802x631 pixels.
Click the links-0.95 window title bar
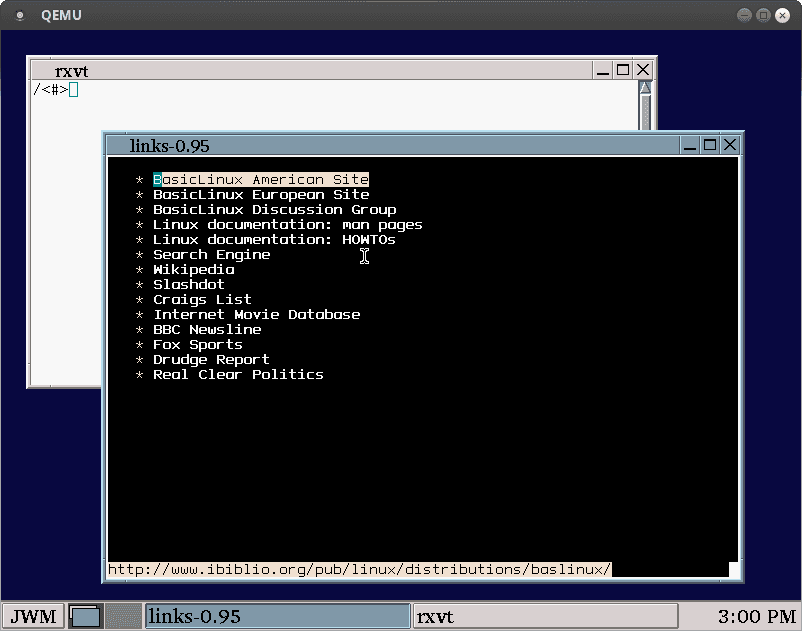click(394, 146)
